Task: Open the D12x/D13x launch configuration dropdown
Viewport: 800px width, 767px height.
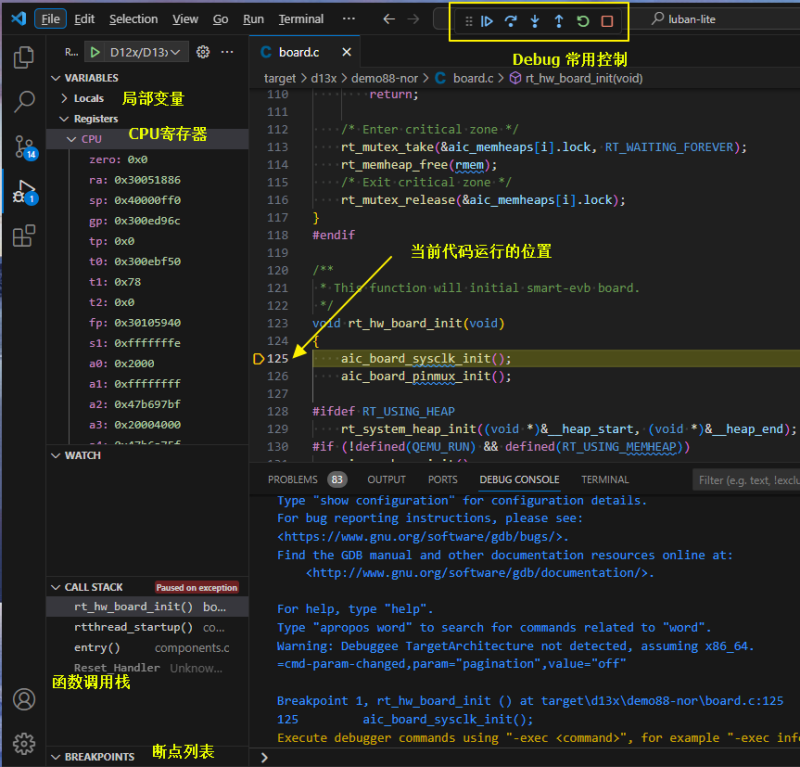Action: pos(145,52)
